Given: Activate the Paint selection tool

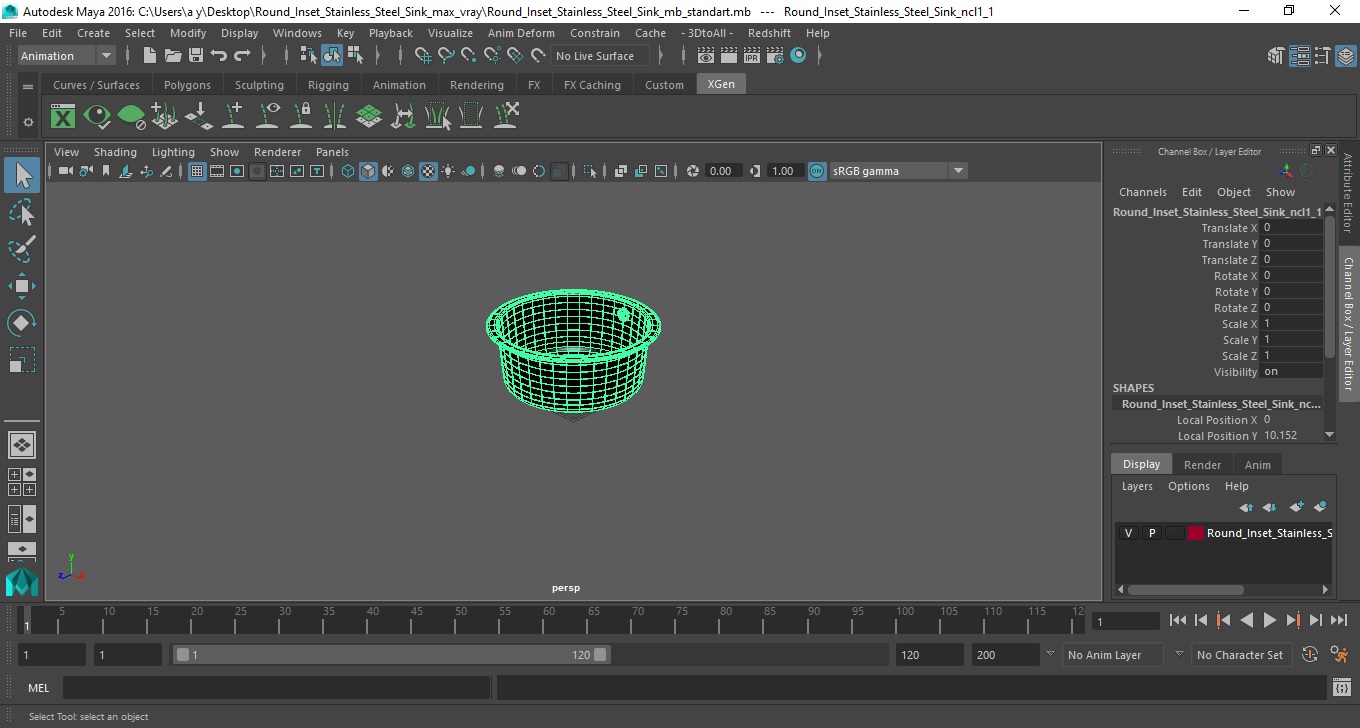Looking at the screenshot, I should pyautogui.click(x=22, y=249).
